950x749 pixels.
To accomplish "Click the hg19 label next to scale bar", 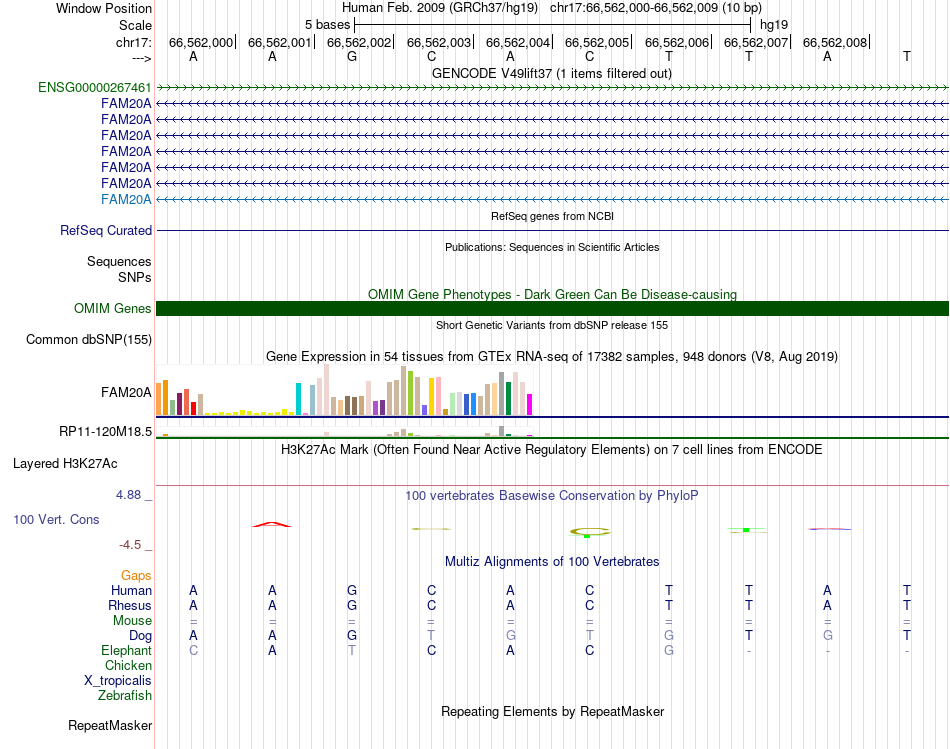I will (774, 25).
